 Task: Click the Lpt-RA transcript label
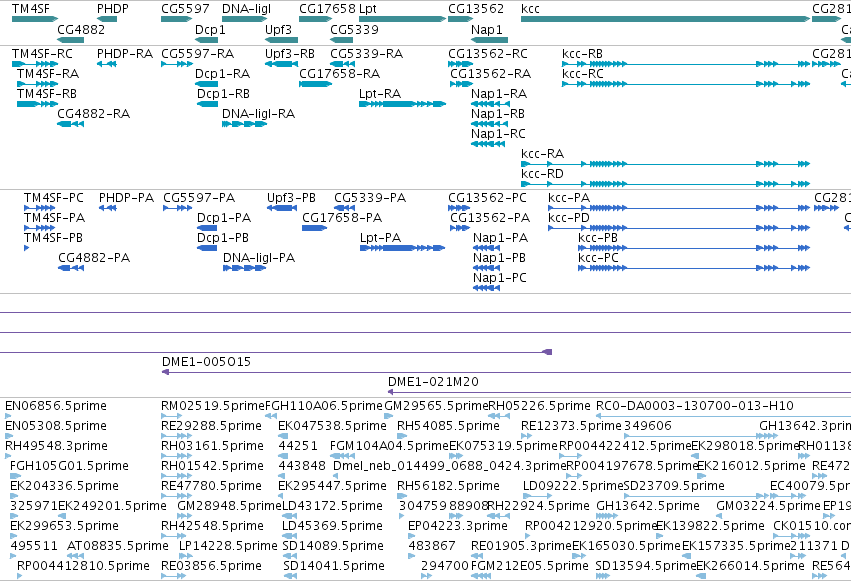click(380, 94)
